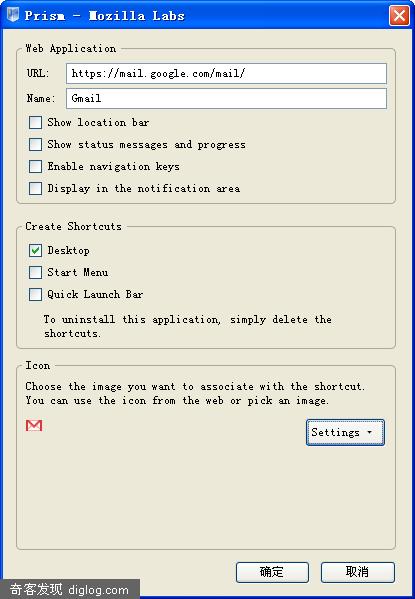Click the uninstall instructions text
This screenshot has height=599, width=415.
(x=187, y=326)
